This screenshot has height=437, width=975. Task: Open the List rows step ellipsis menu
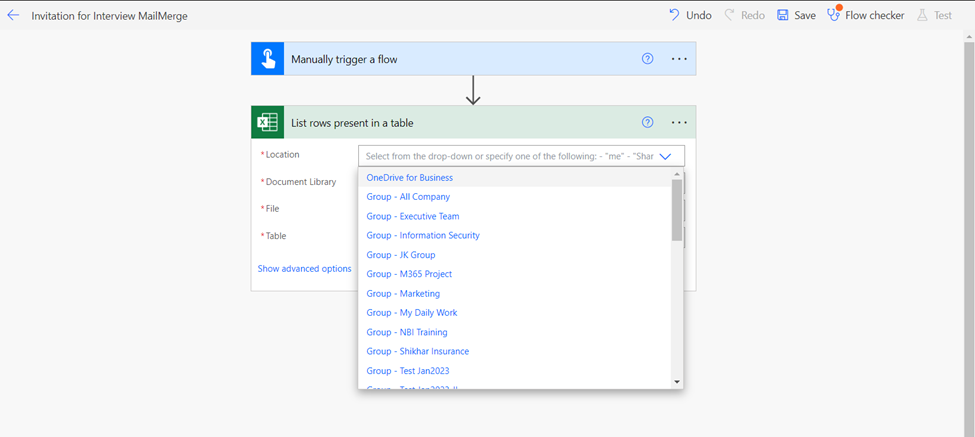679,122
